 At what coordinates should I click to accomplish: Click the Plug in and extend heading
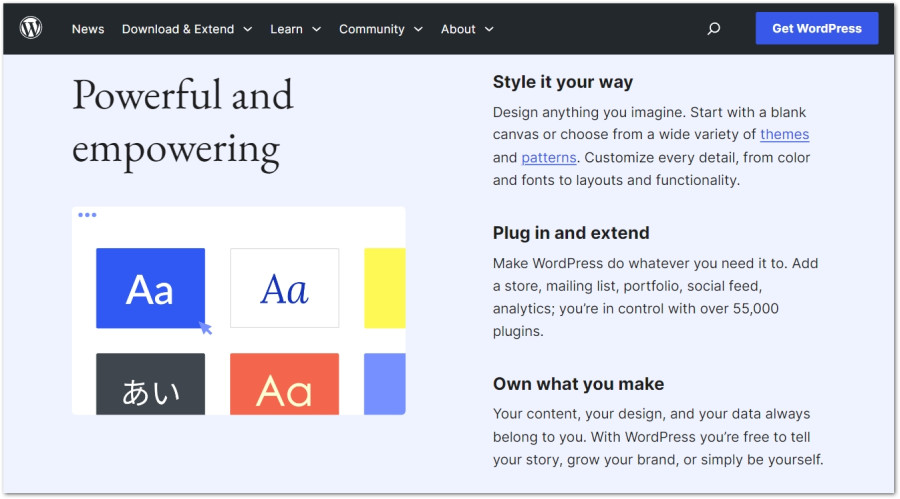(x=571, y=233)
